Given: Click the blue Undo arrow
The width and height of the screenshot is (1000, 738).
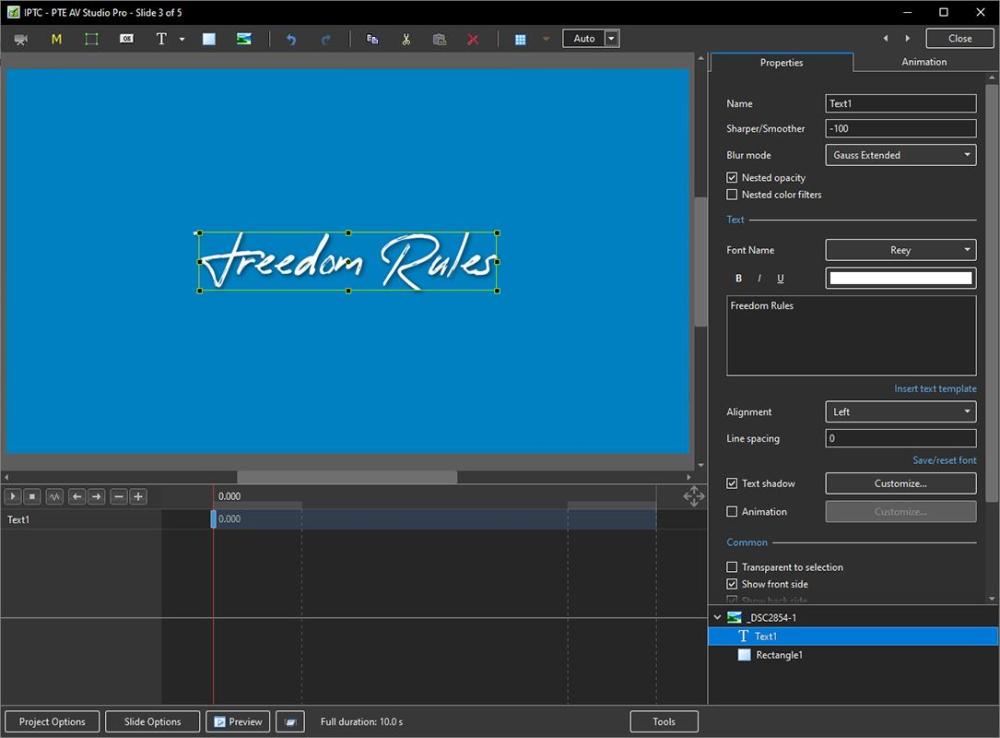Looking at the screenshot, I should [291, 39].
